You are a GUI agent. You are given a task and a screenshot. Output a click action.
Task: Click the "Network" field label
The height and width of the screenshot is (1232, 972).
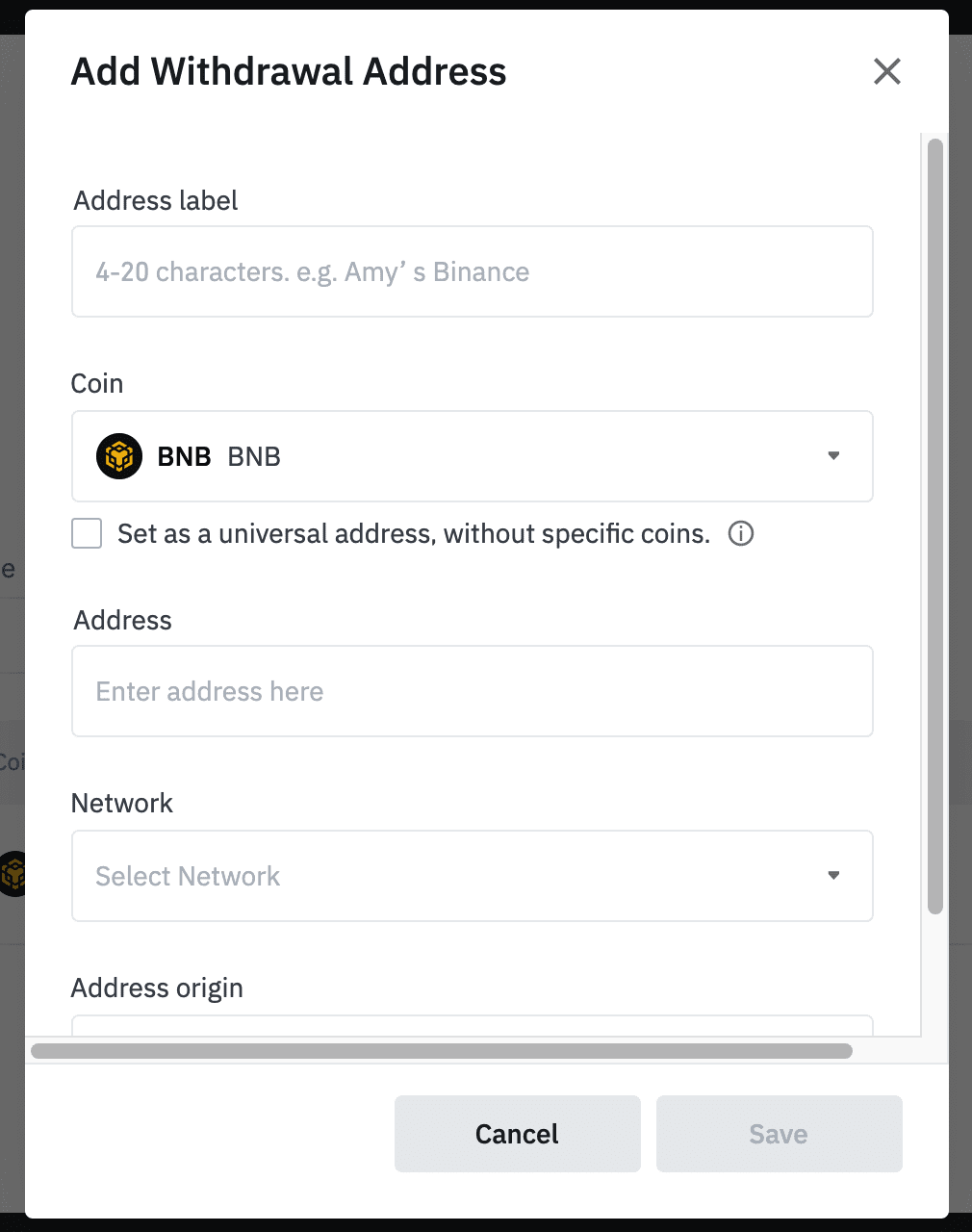tap(122, 804)
